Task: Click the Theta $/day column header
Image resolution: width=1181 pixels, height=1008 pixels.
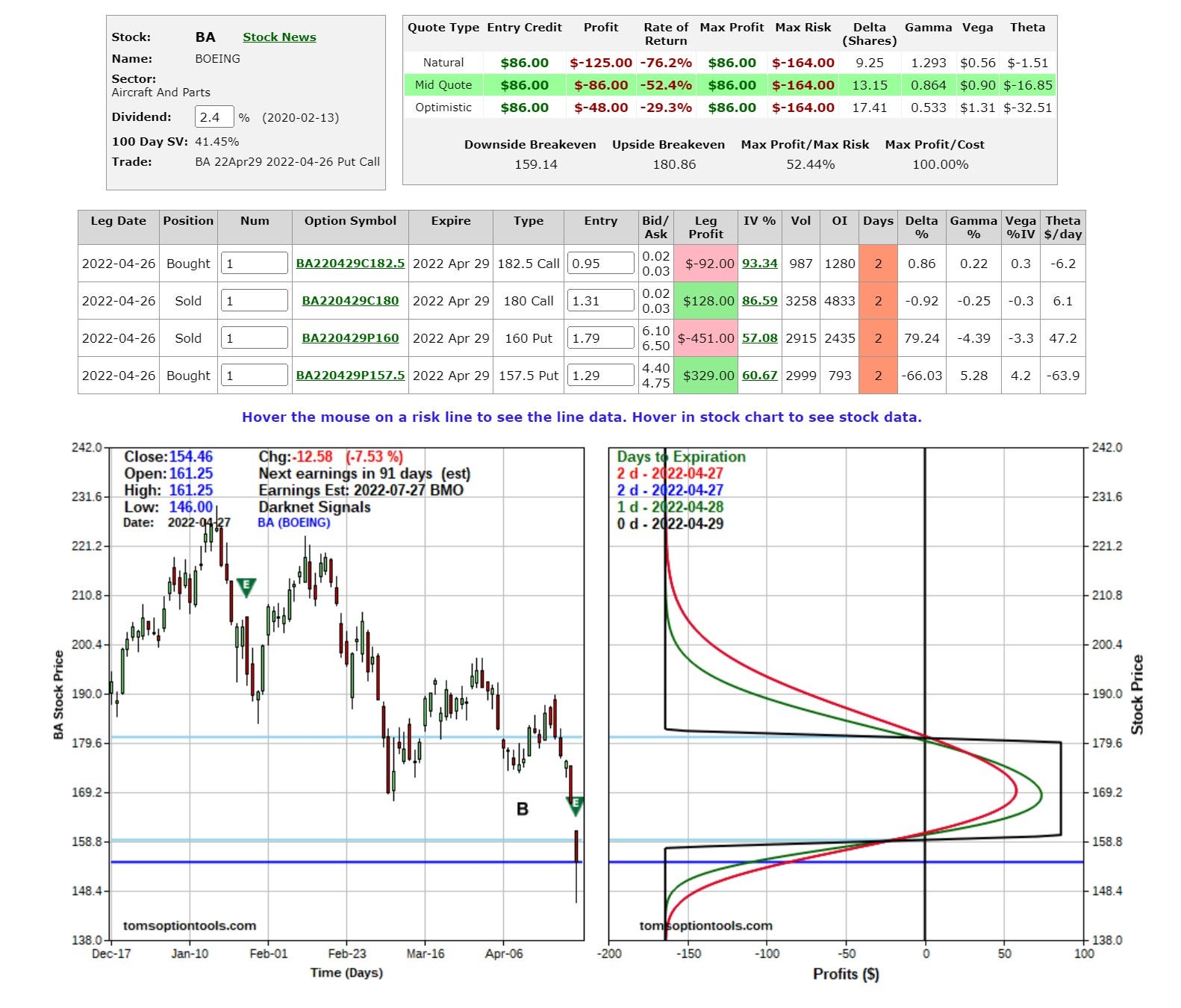Action: pos(1062,227)
